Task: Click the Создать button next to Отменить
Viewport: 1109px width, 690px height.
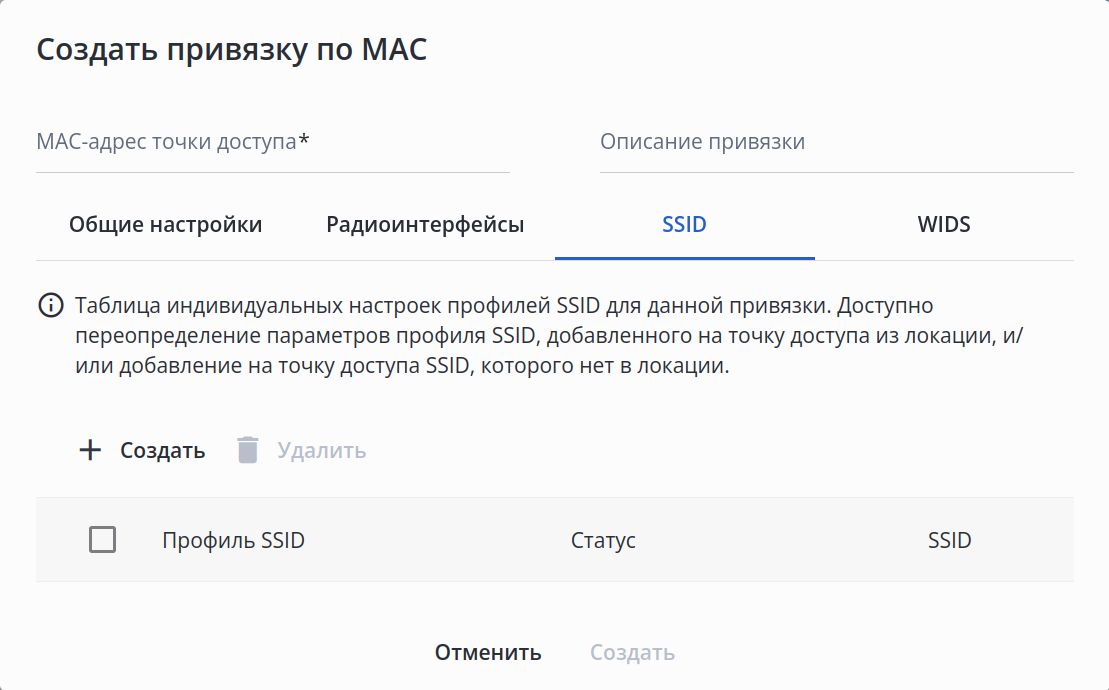Action: click(632, 653)
